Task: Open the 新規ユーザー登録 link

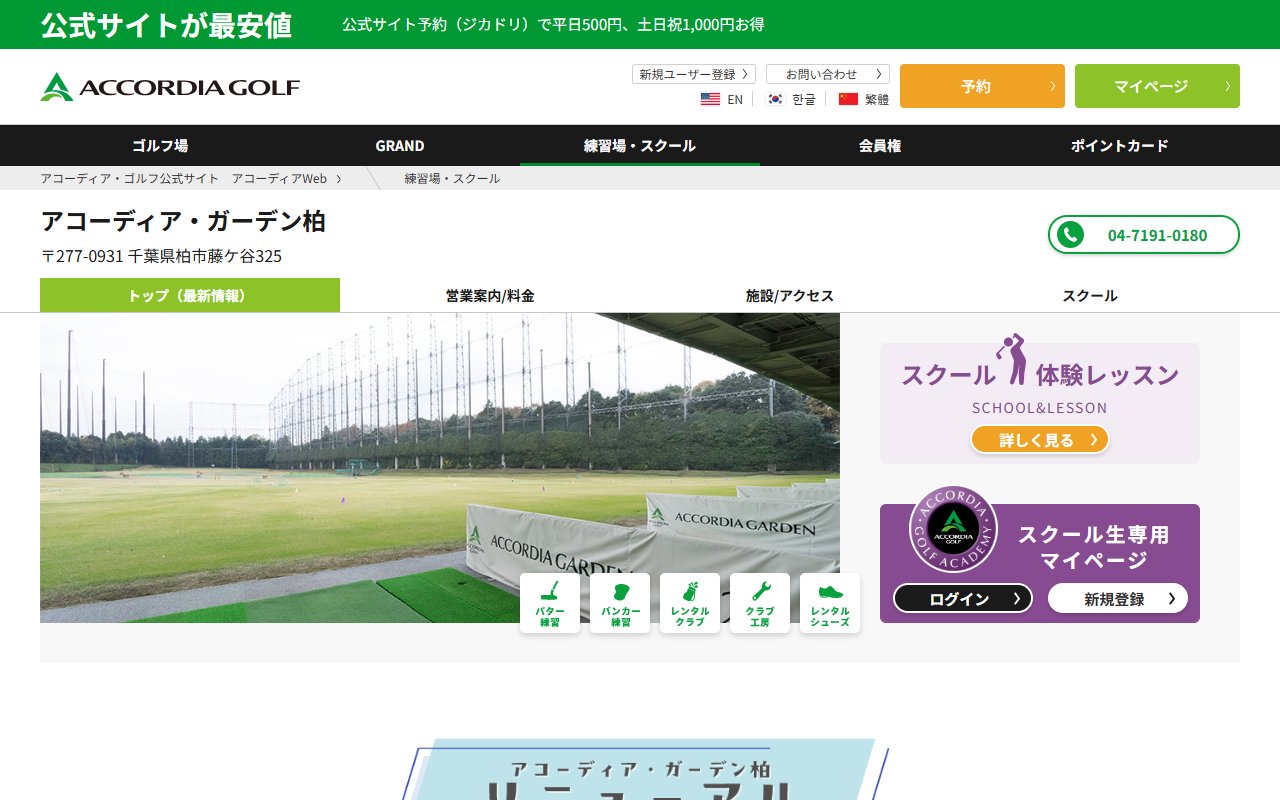Action: [693, 74]
